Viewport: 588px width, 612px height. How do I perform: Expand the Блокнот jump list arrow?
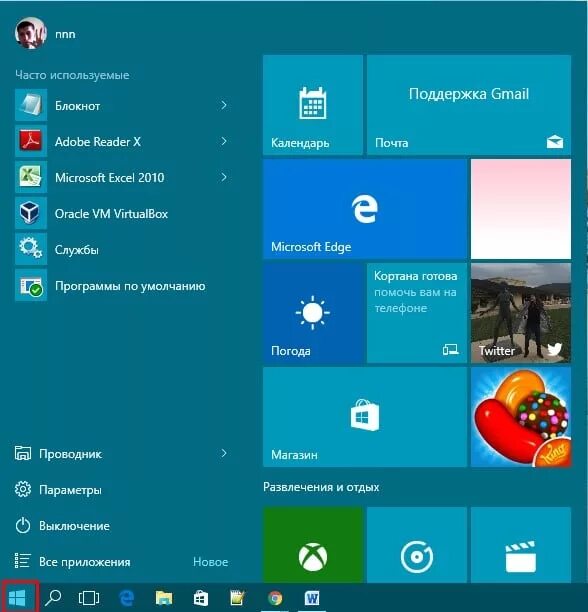click(x=224, y=105)
